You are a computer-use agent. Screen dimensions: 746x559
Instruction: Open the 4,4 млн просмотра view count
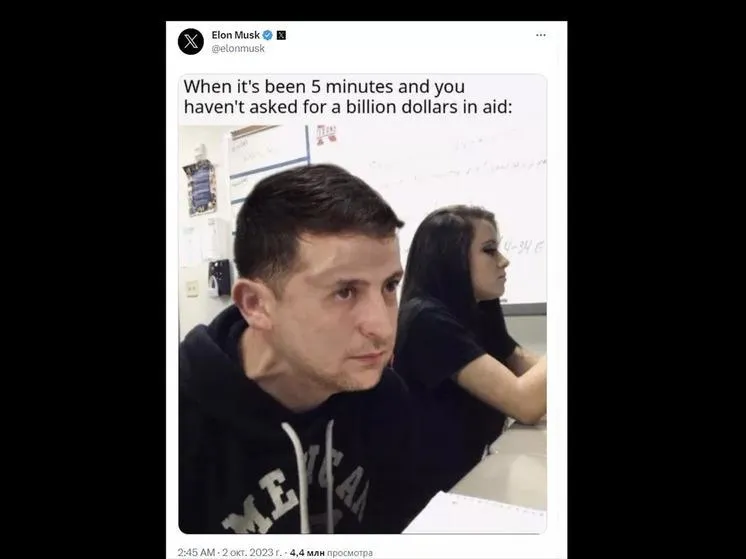coord(331,552)
